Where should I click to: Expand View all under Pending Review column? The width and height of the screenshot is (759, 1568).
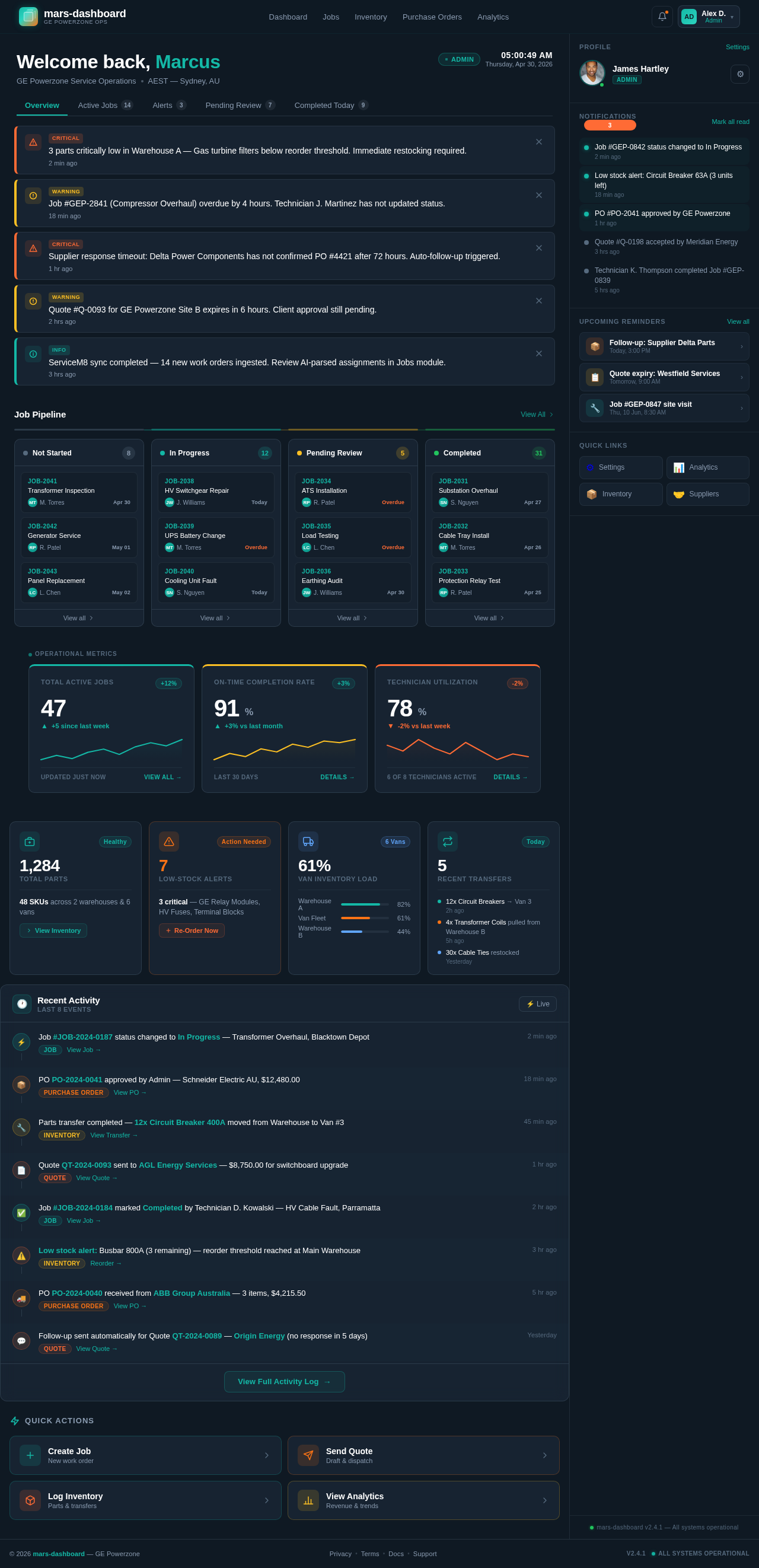352,618
